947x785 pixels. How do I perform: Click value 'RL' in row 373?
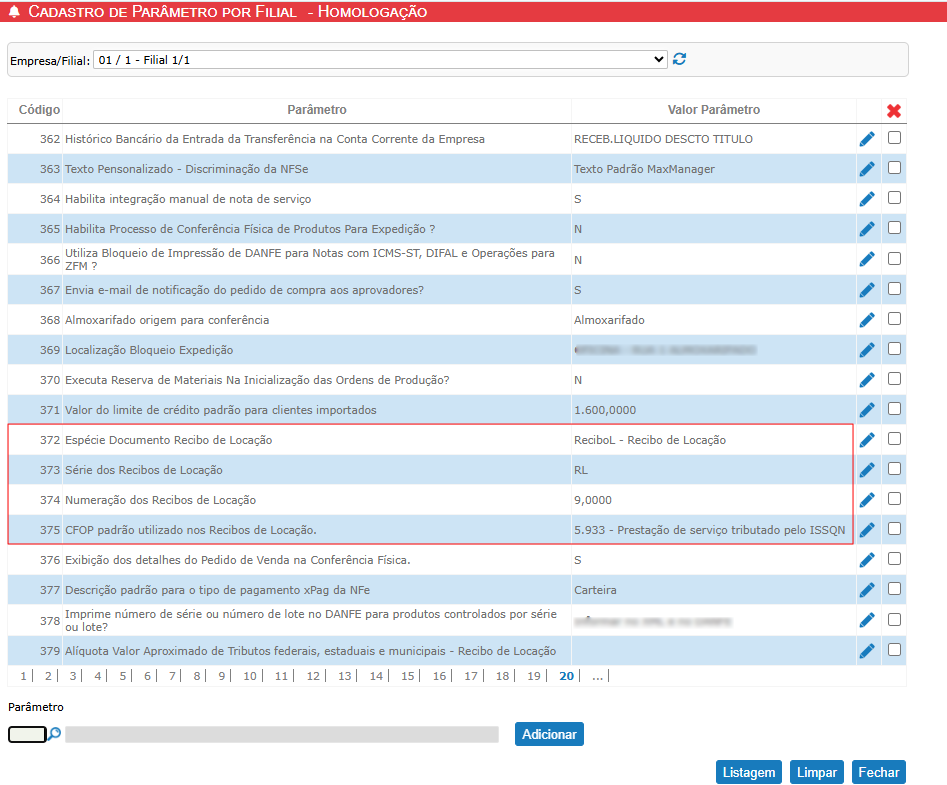(x=581, y=470)
